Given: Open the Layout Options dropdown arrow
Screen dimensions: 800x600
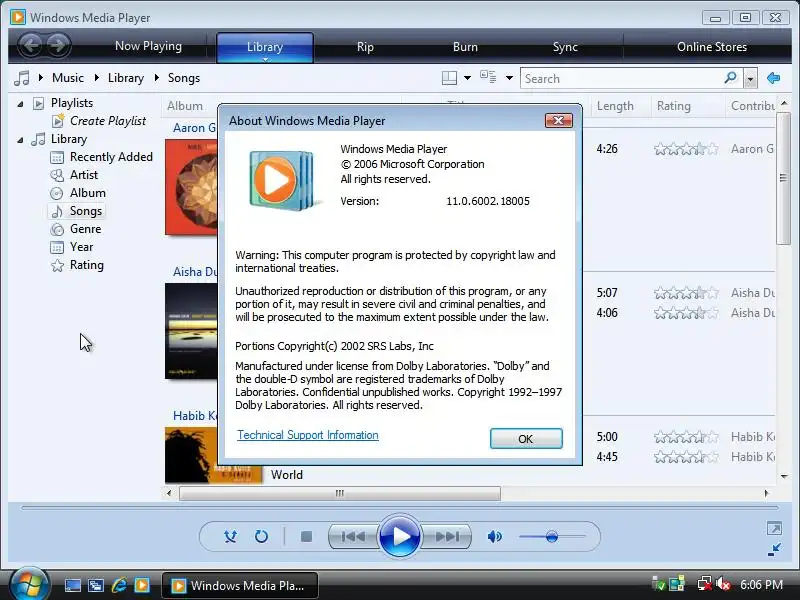Looking at the screenshot, I should [x=467, y=78].
